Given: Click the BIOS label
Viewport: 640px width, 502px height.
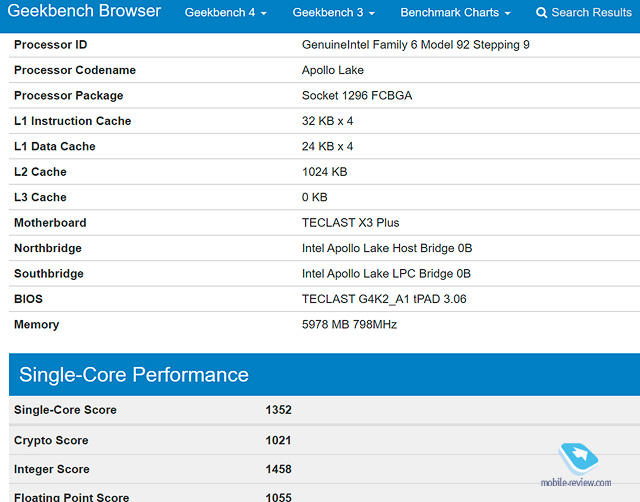Looking at the screenshot, I should click(28, 299).
